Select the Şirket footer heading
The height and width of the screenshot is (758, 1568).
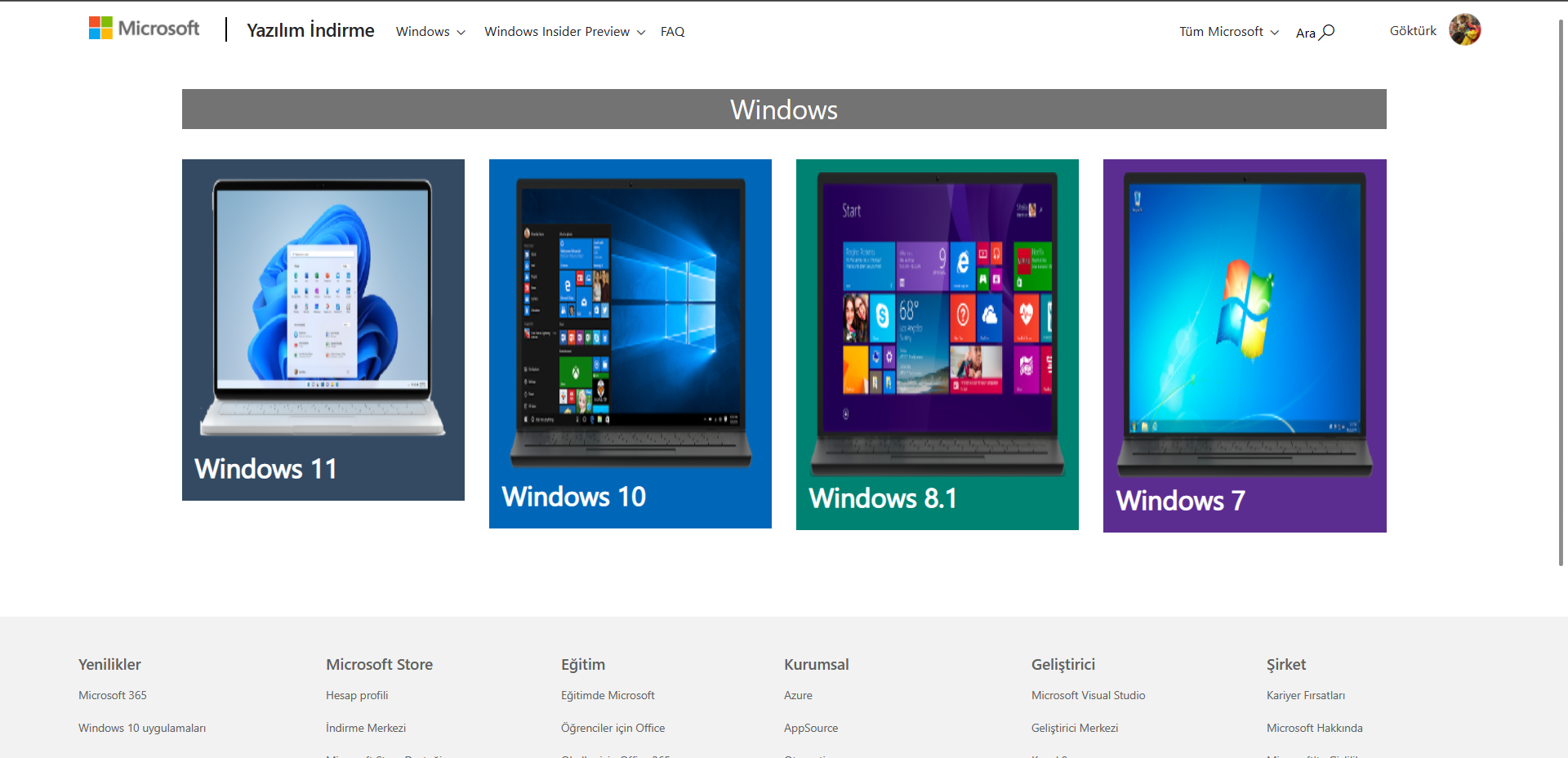point(1286,665)
